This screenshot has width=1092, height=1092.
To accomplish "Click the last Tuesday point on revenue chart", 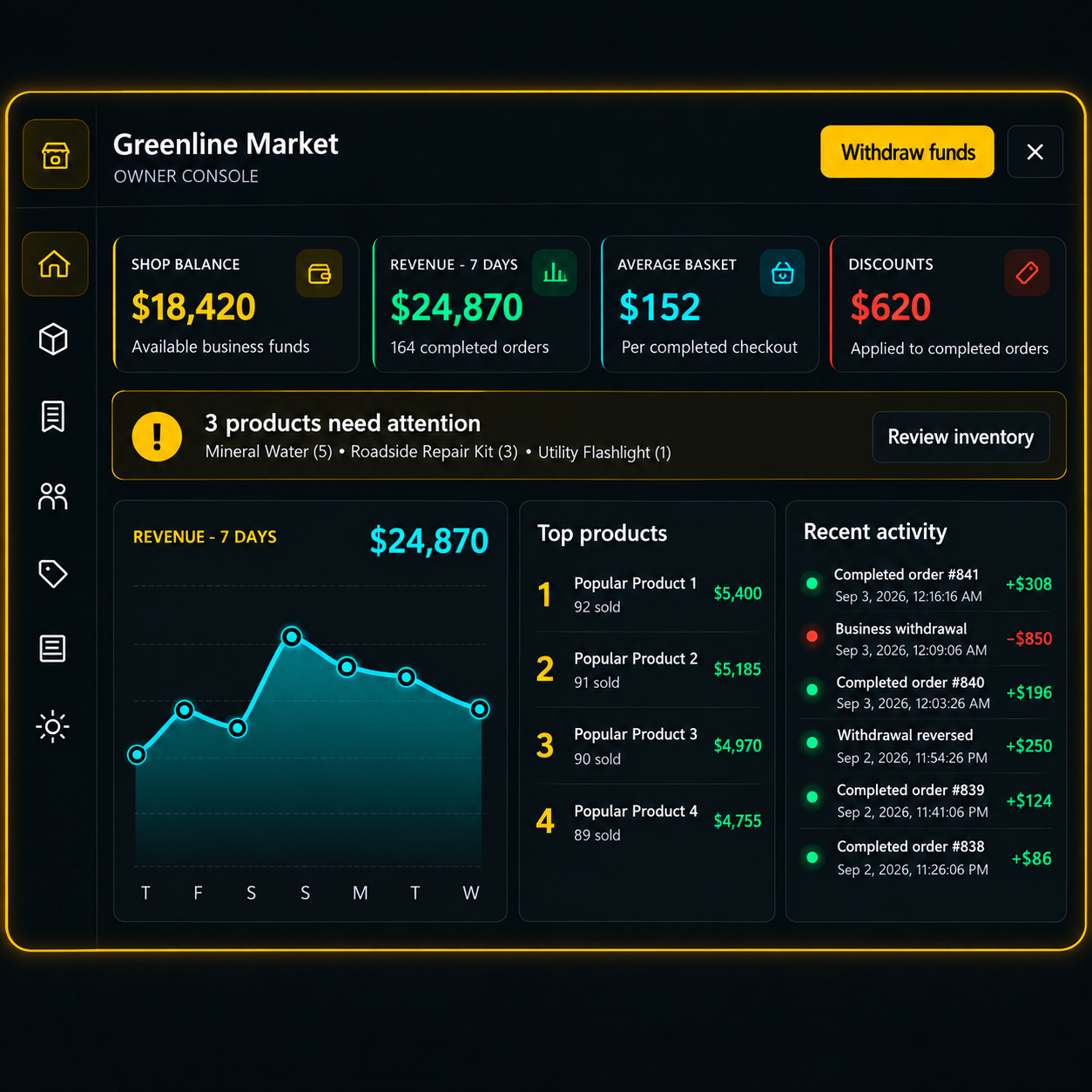I will click(407, 677).
